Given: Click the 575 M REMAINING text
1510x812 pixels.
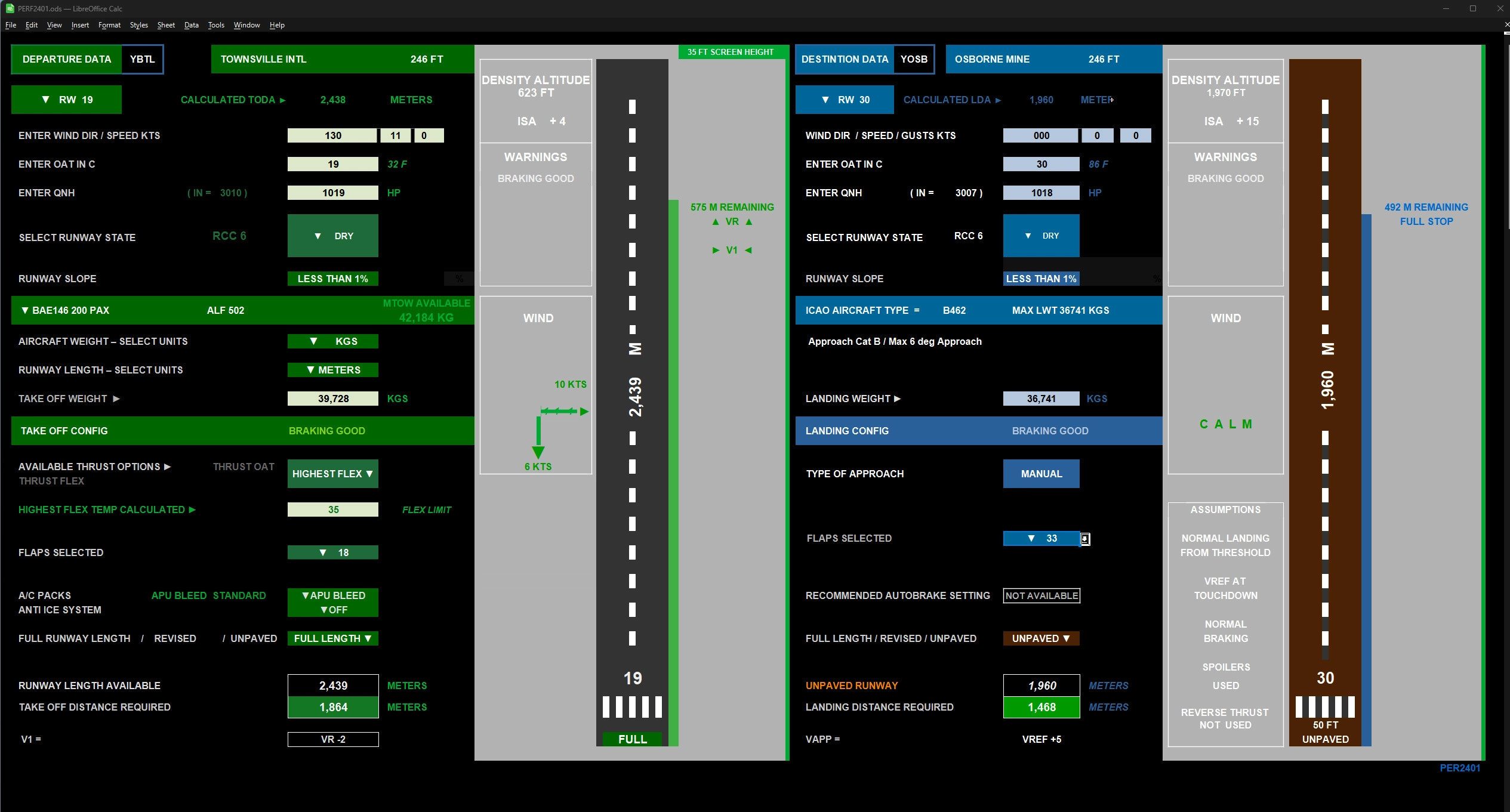Looking at the screenshot, I should [x=732, y=207].
